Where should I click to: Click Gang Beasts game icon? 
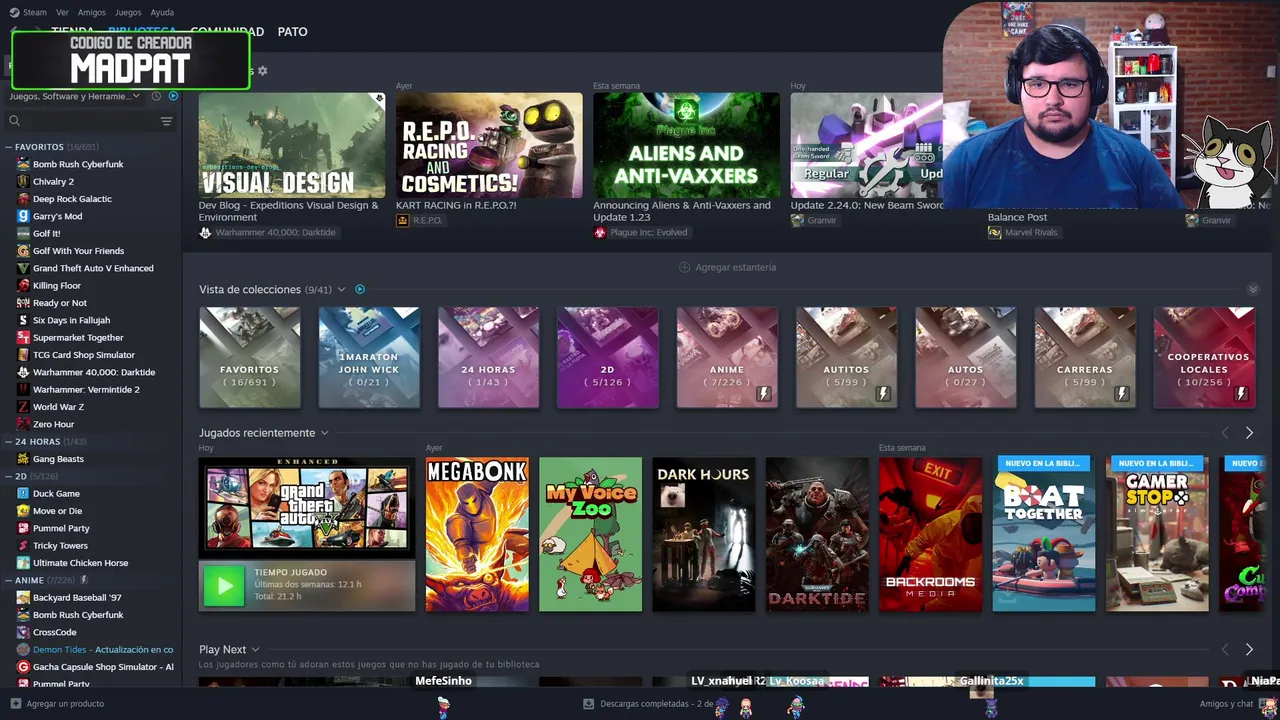23,459
